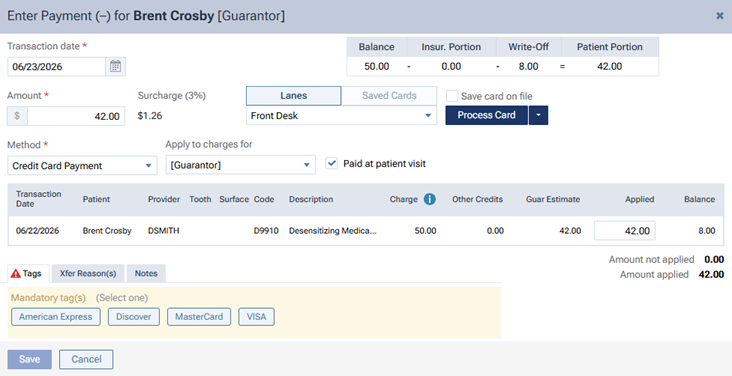Select the Tags tab

point(28,274)
